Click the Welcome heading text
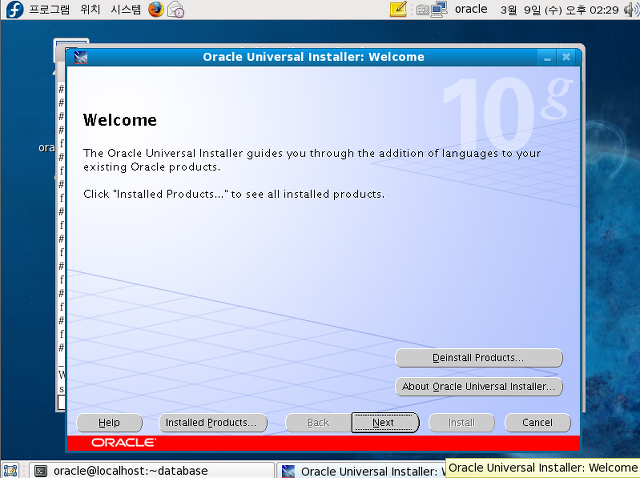Screen dimensions: 640x478 (120, 120)
